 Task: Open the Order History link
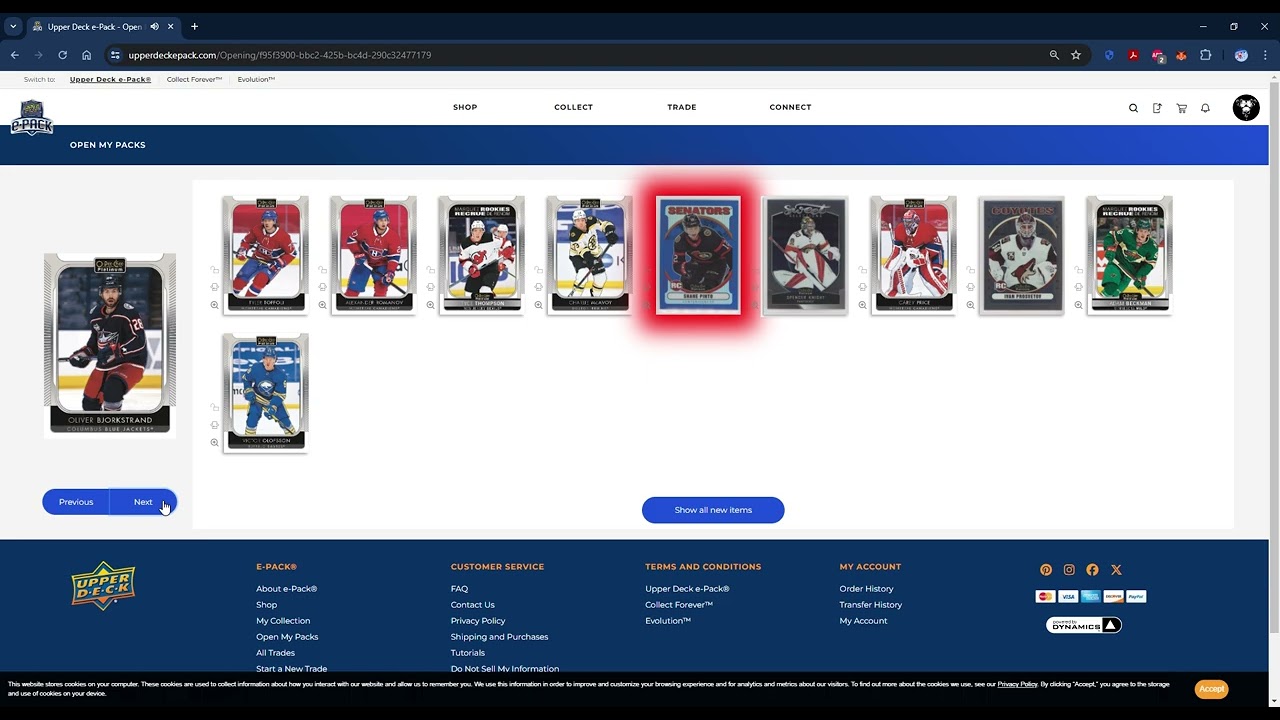[x=866, y=589]
